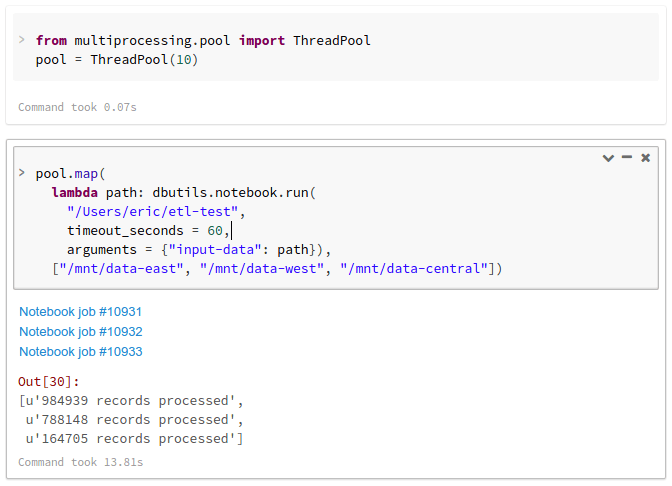
Task: Minimize the pool.map cell with the dash icon
Action: point(627,158)
